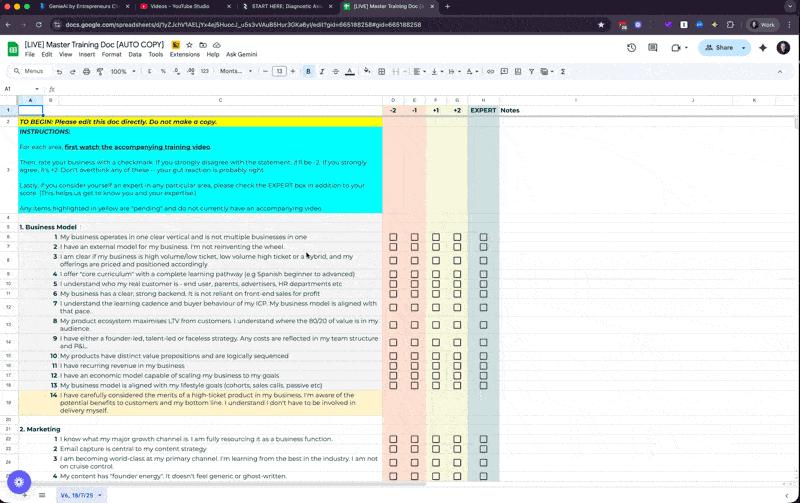Check -1 for 'real customer' row
The width and height of the screenshot is (800, 503).
[x=414, y=284]
